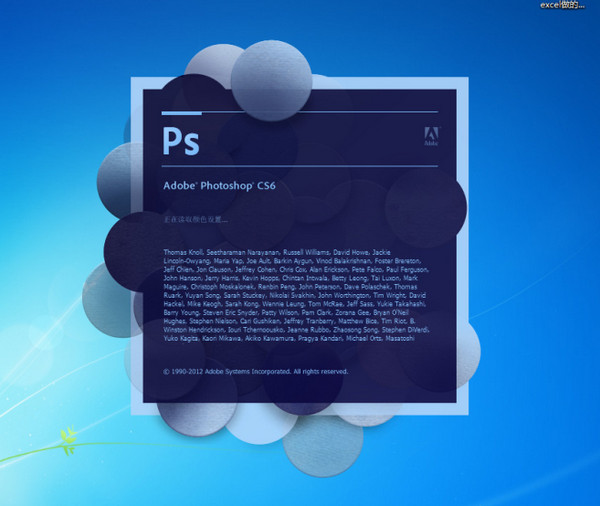Click the Ps logo on the splash screen
The height and width of the screenshot is (506, 600).
point(181,141)
